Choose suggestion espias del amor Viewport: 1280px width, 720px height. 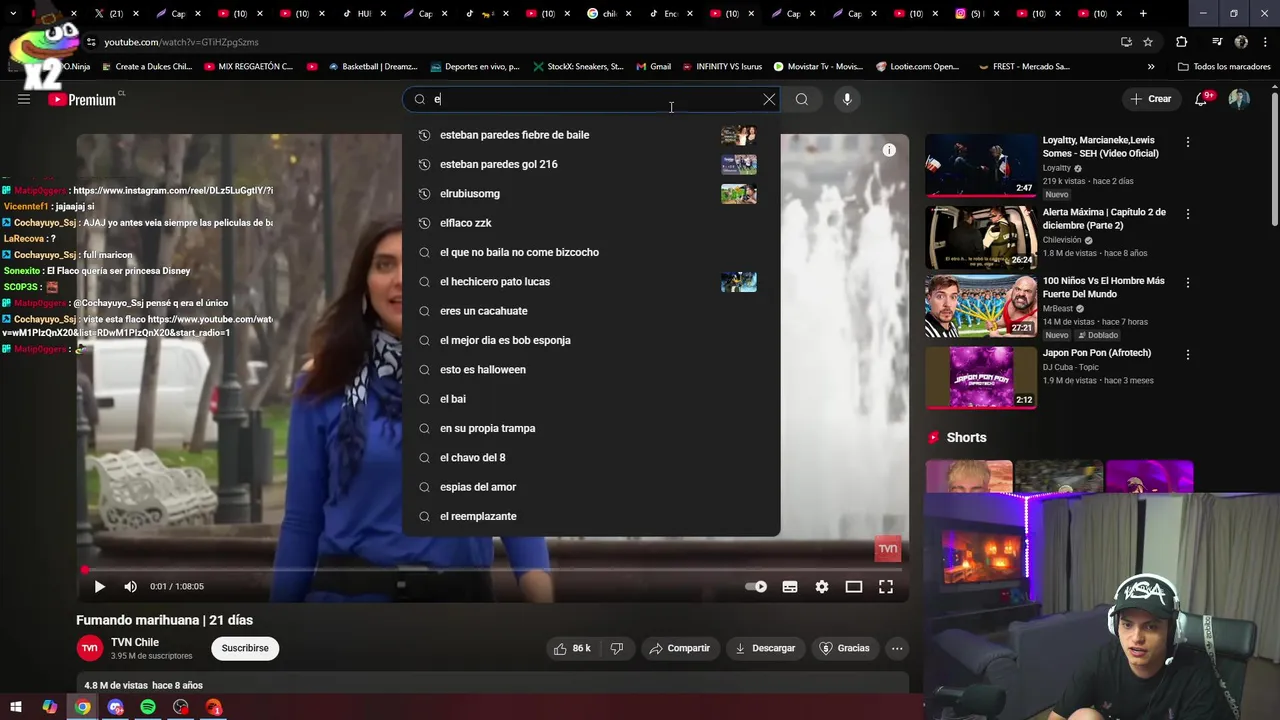point(591,487)
